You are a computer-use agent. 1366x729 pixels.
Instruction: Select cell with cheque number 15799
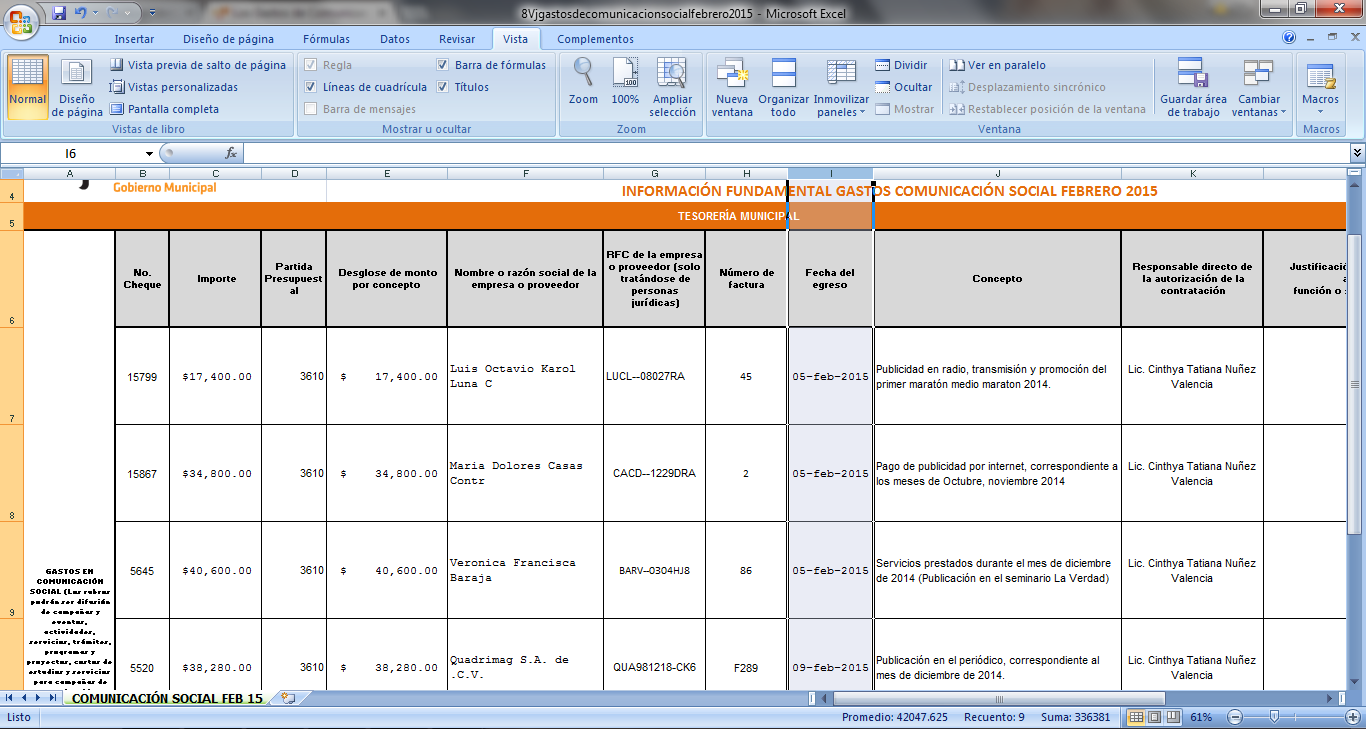click(142, 377)
